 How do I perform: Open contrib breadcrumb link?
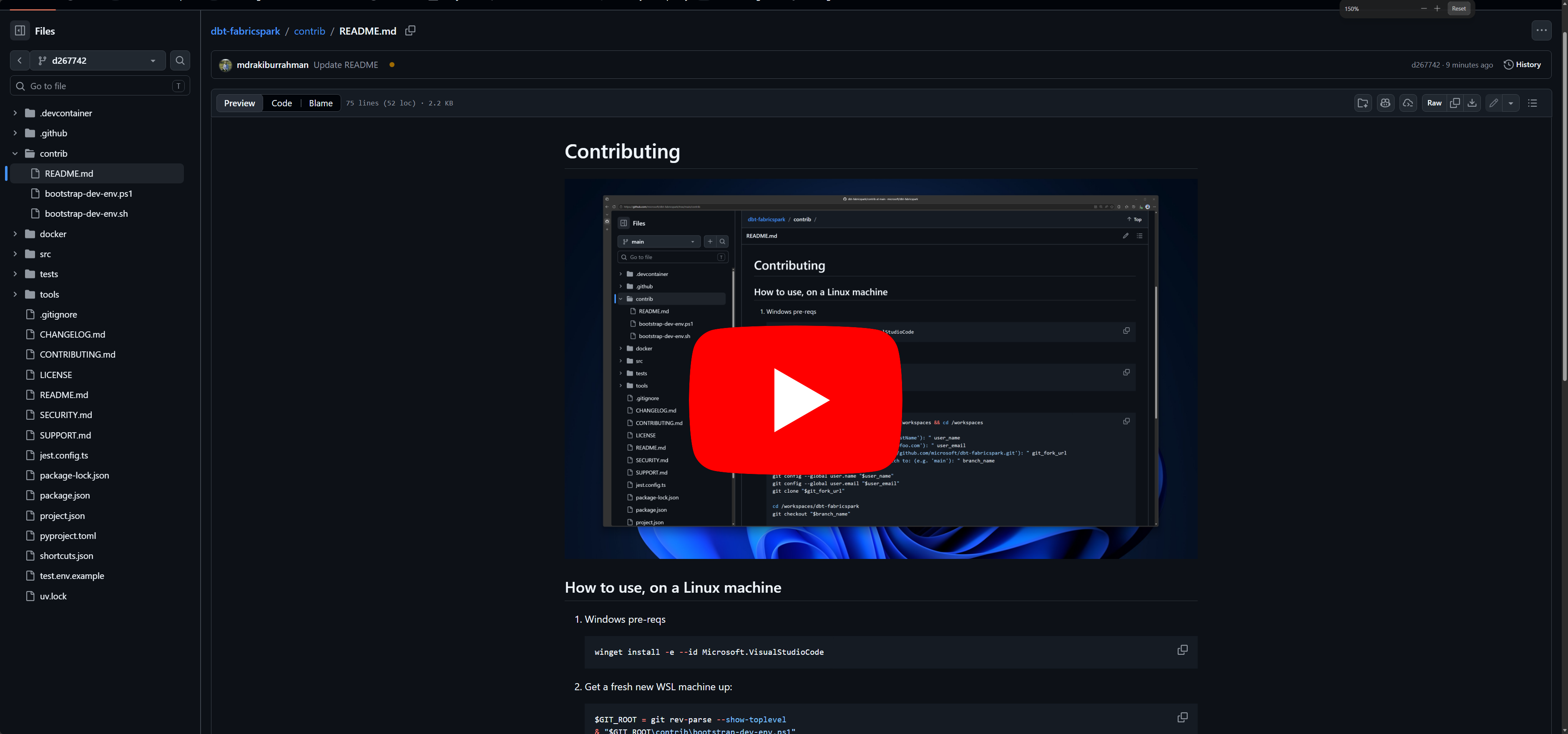pyautogui.click(x=309, y=31)
